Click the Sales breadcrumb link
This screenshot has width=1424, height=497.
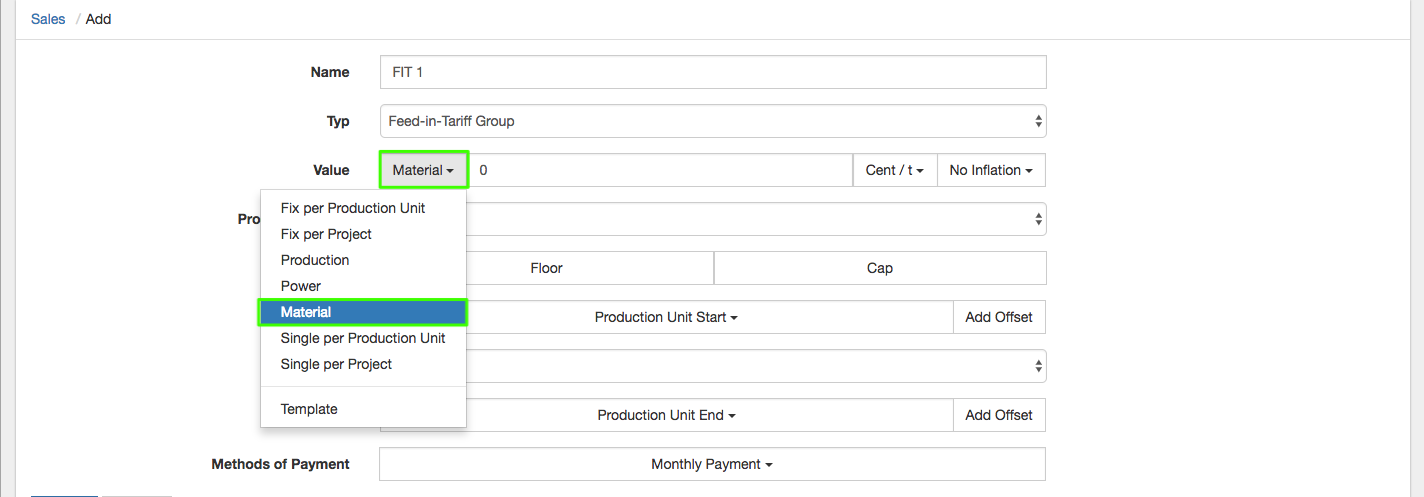click(x=48, y=19)
